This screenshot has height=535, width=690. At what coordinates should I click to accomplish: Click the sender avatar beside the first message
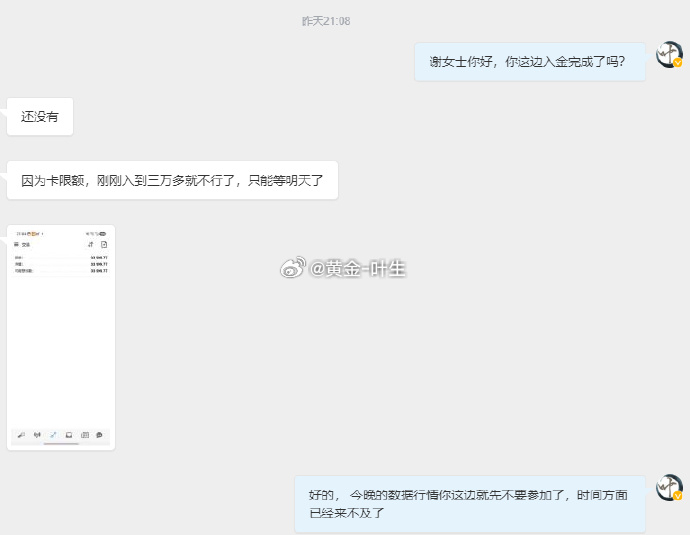pyautogui.click(x=669, y=55)
